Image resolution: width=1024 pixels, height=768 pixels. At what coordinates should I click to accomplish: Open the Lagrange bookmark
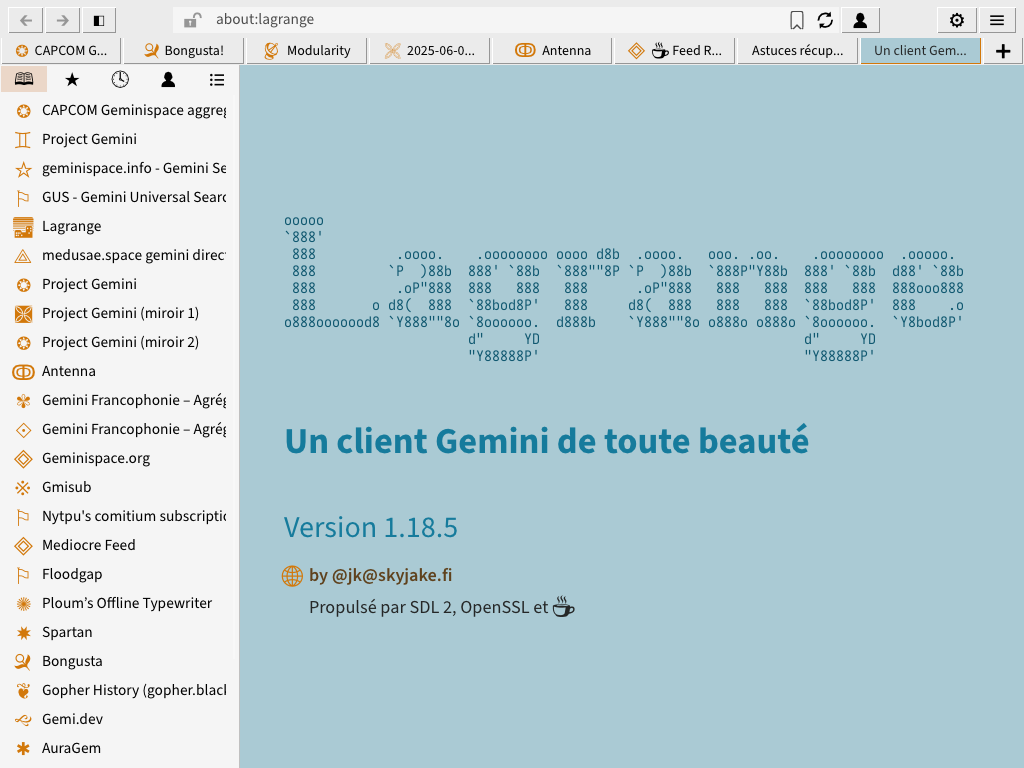(x=120, y=226)
